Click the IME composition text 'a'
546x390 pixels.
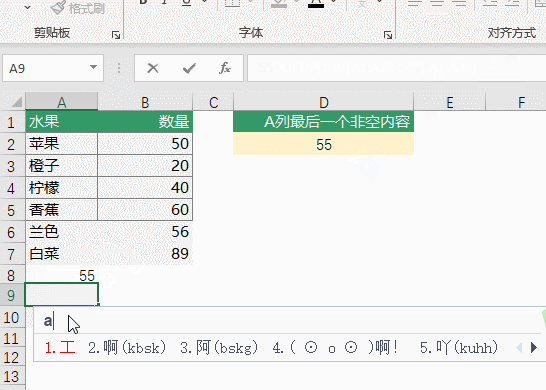tap(48, 321)
